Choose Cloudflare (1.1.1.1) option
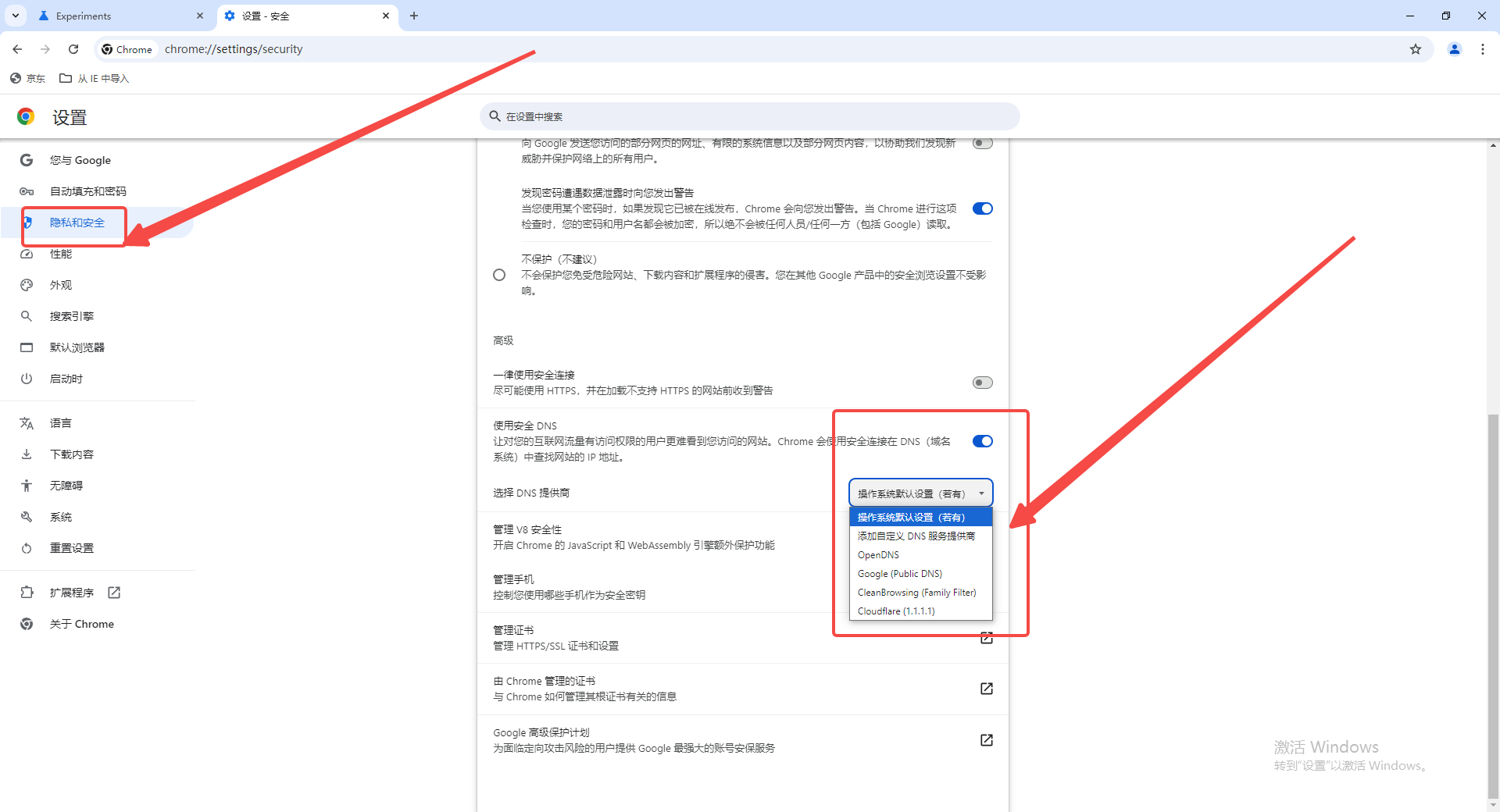Screen dimensions: 1500x812 (921, 611)
